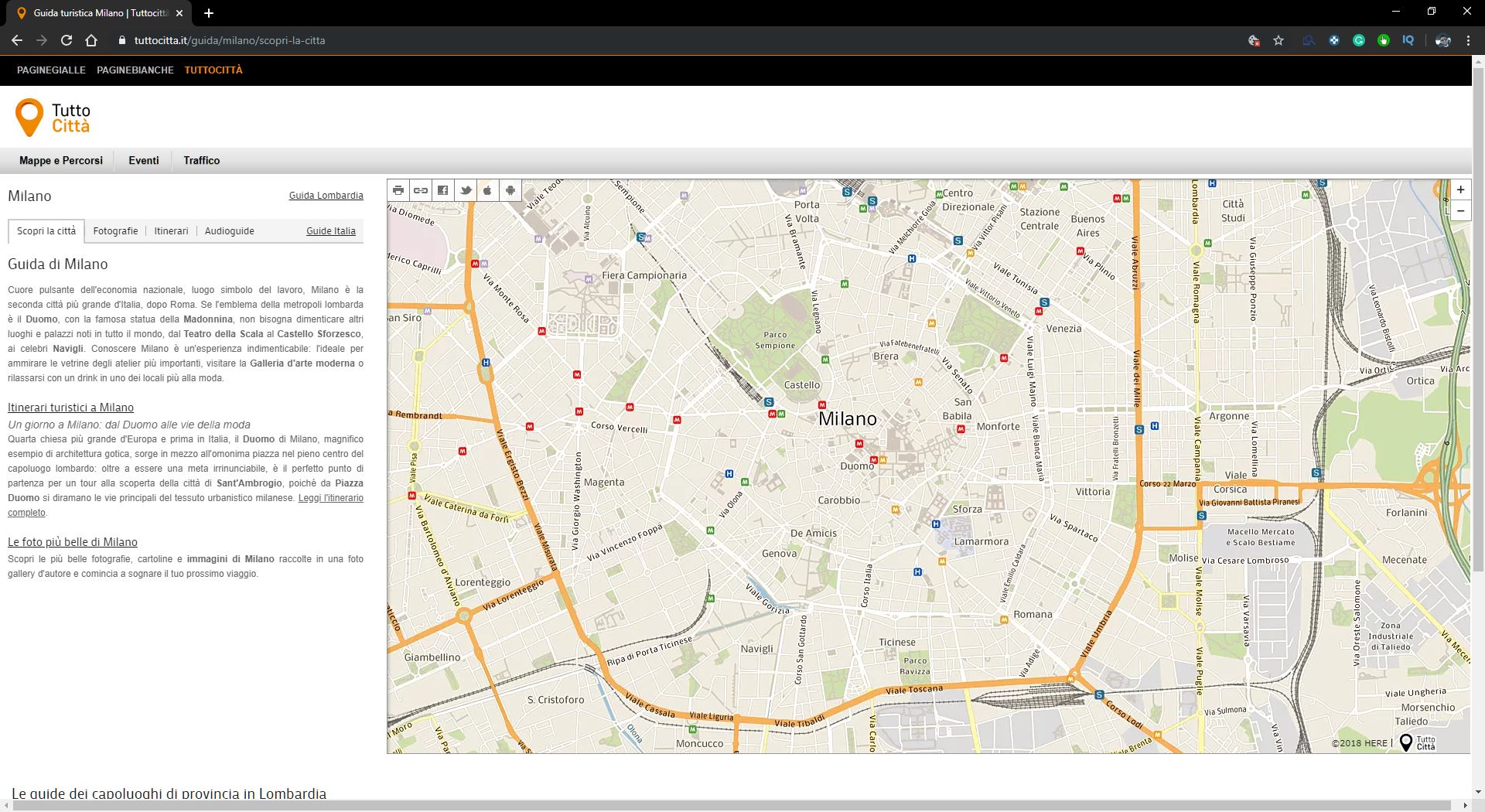Share map via Facebook icon
The image size is (1485, 812).
443,190
